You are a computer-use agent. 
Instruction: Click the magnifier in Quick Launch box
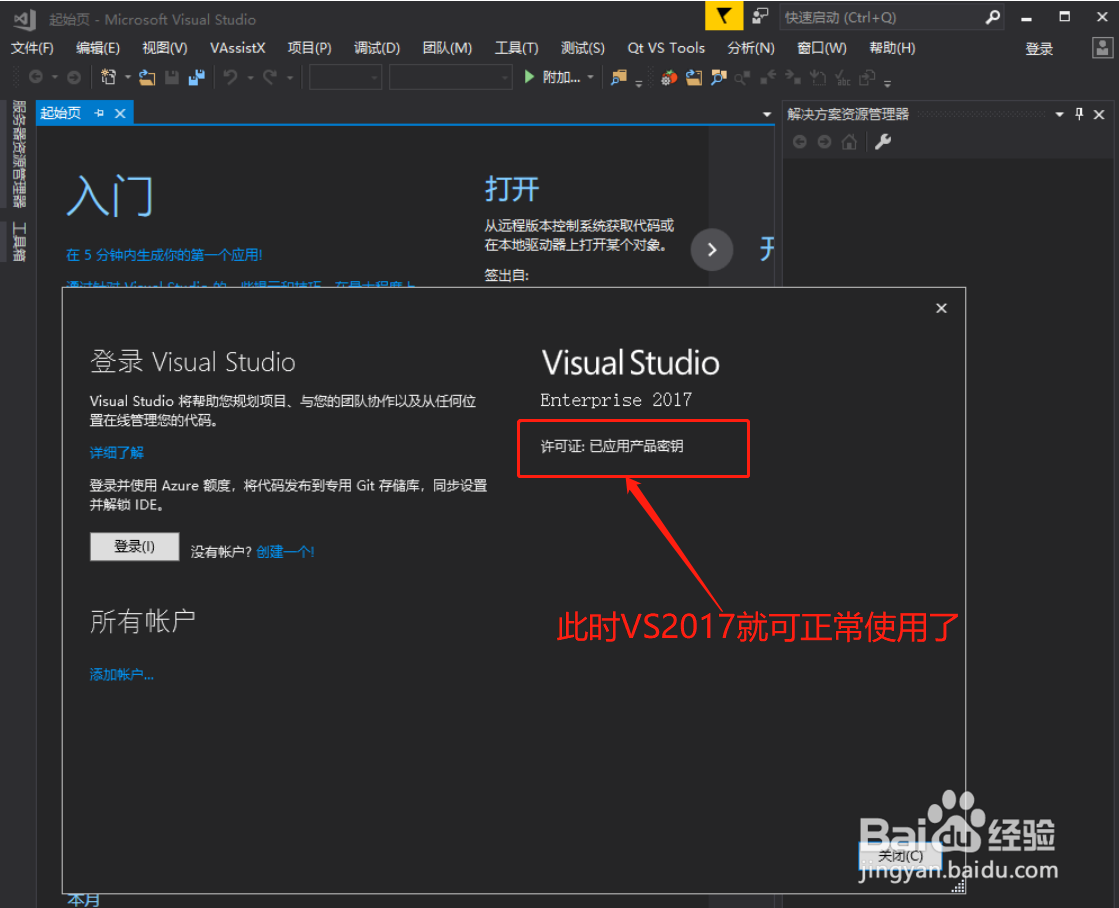pyautogui.click(x=993, y=17)
